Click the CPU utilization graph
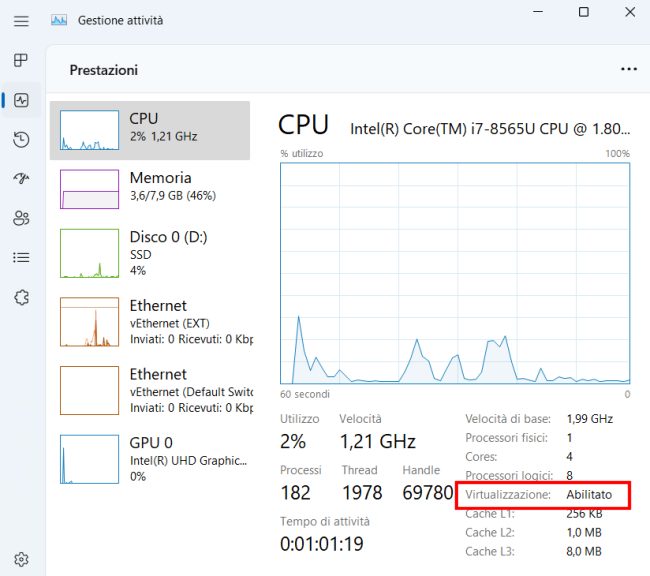The height and width of the screenshot is (576, 650). click(455, 273)
